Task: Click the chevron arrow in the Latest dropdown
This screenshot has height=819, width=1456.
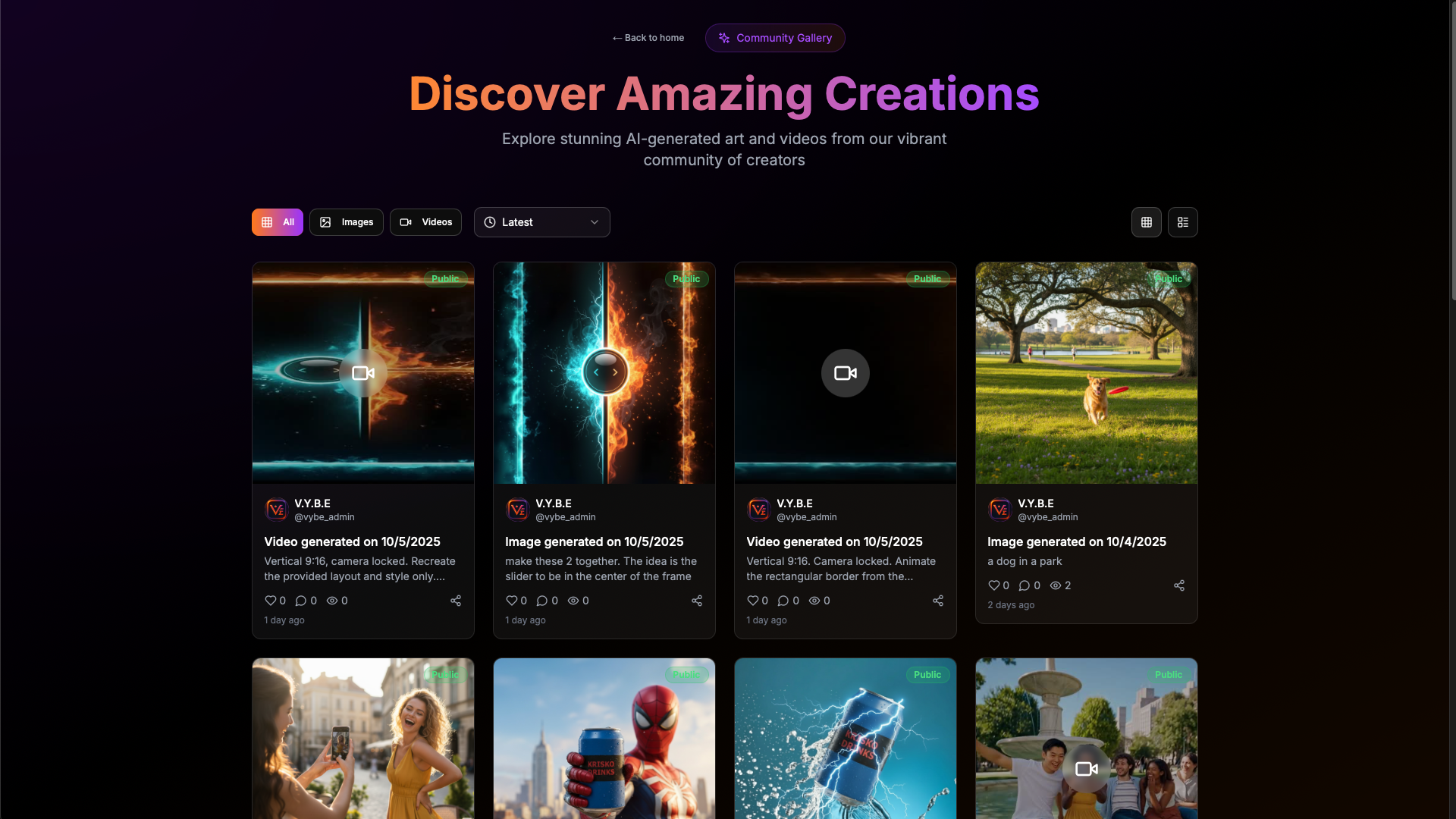Action: coord(594,222)
